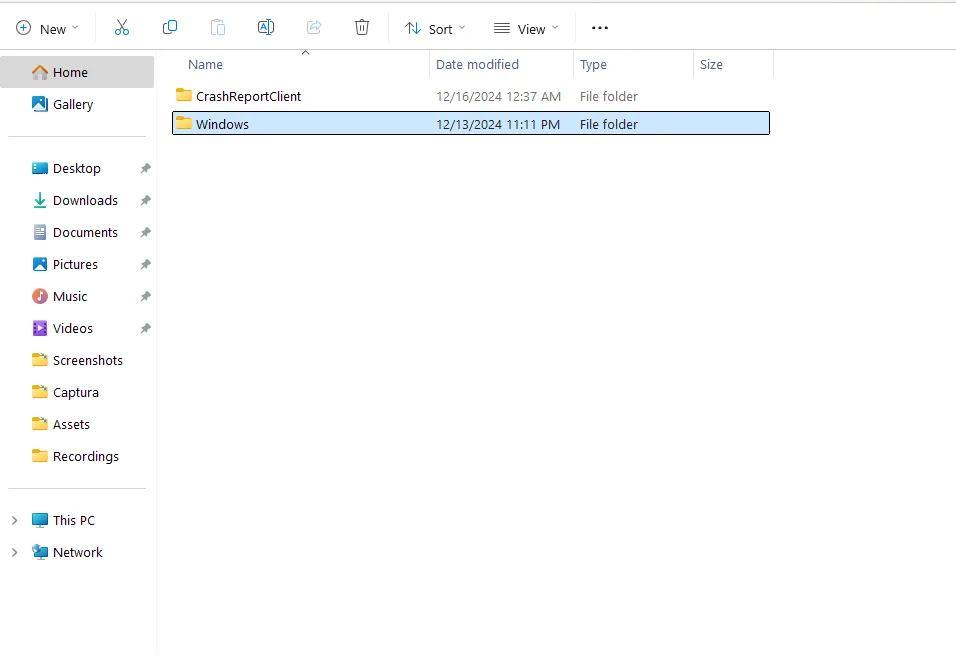The image size is (956, 655).
Task: Click pin icon next to Videos
Action: 145,328
